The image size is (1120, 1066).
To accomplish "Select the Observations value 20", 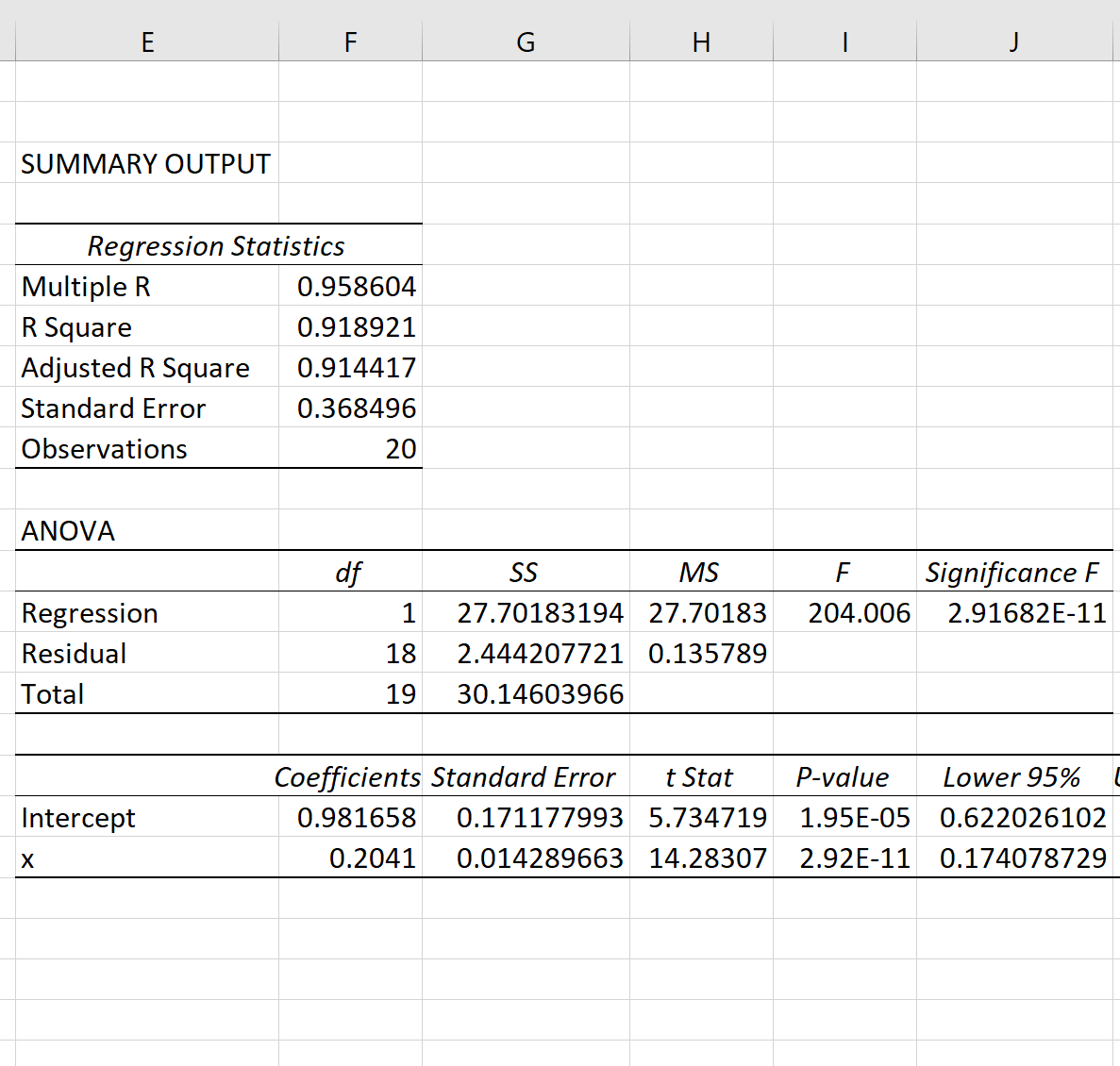I will (x=350, y=449).
